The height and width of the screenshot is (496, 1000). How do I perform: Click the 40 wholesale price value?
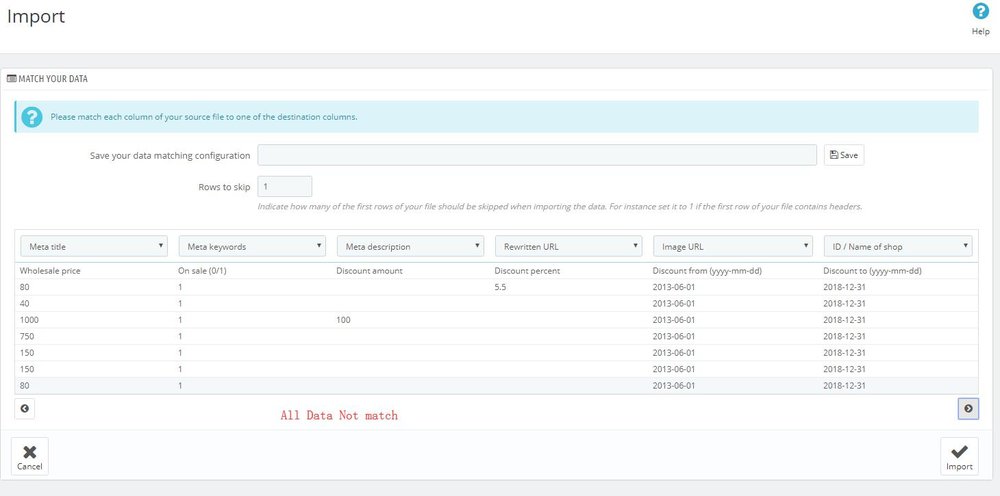(x=24, y=303)
